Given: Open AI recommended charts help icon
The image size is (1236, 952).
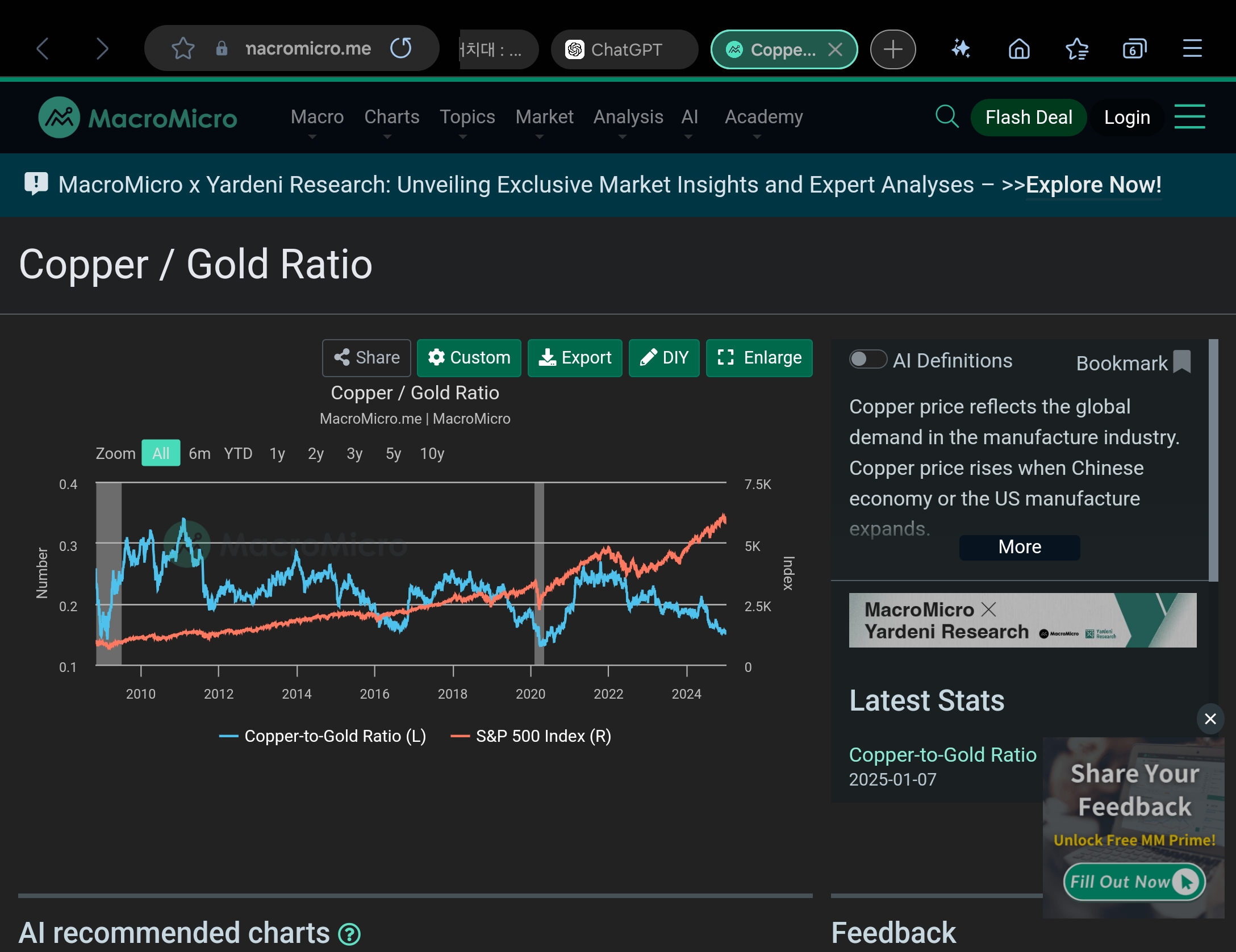Looking at the screenshot, I should pyautogui.click(x=349, y=934).
